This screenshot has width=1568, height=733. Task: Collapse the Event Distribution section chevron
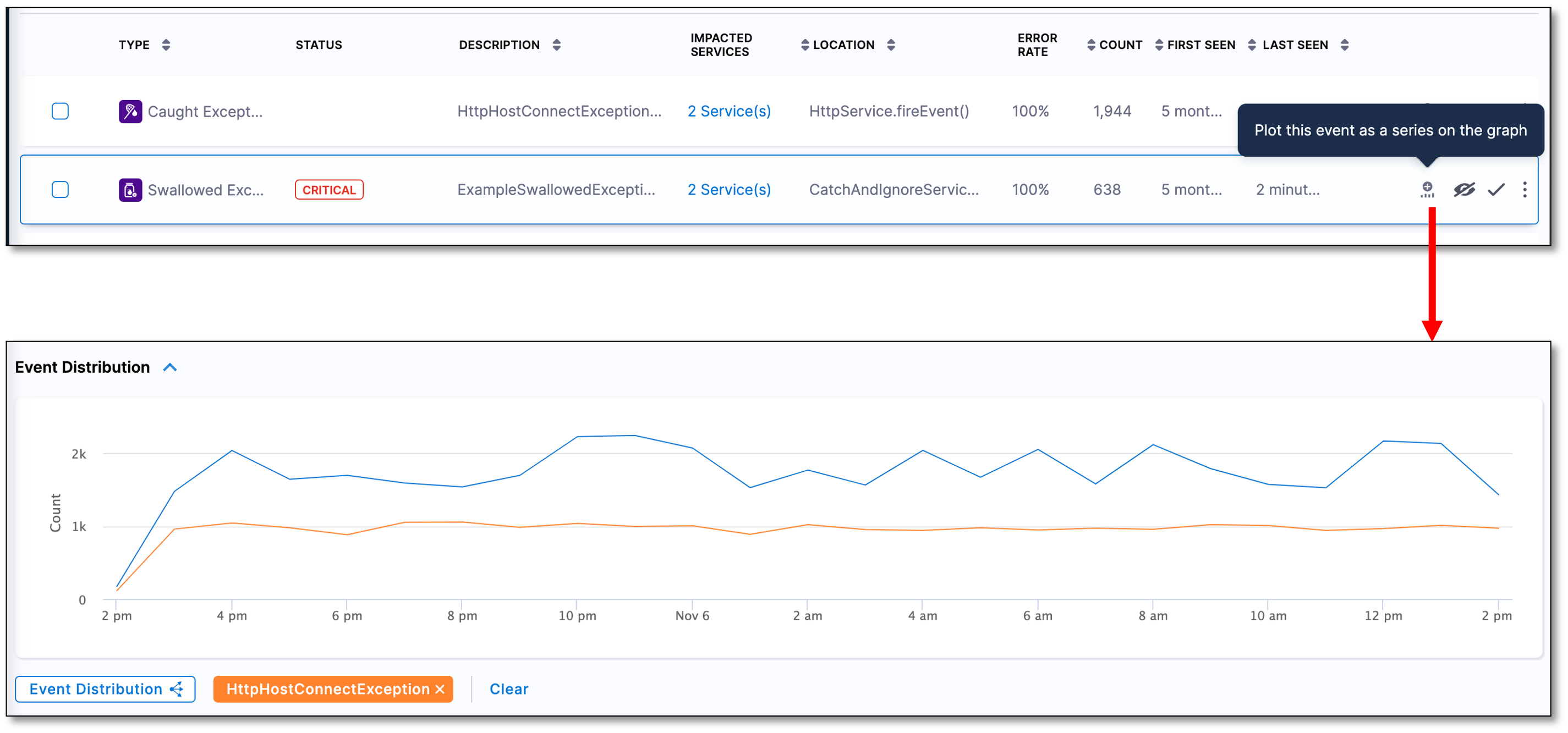click(x=170, y=367)
